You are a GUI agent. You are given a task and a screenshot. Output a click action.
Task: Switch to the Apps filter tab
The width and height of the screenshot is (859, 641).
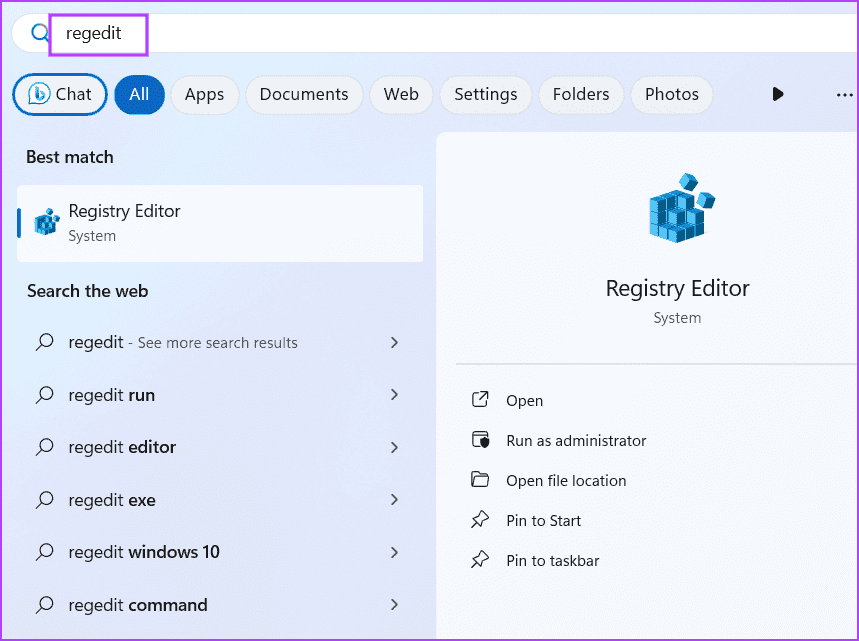(x=204, y=94)
